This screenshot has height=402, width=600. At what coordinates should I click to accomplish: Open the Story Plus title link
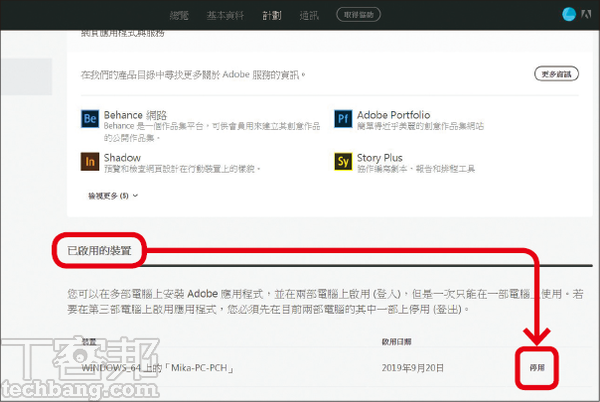click(x=380, y=158)
